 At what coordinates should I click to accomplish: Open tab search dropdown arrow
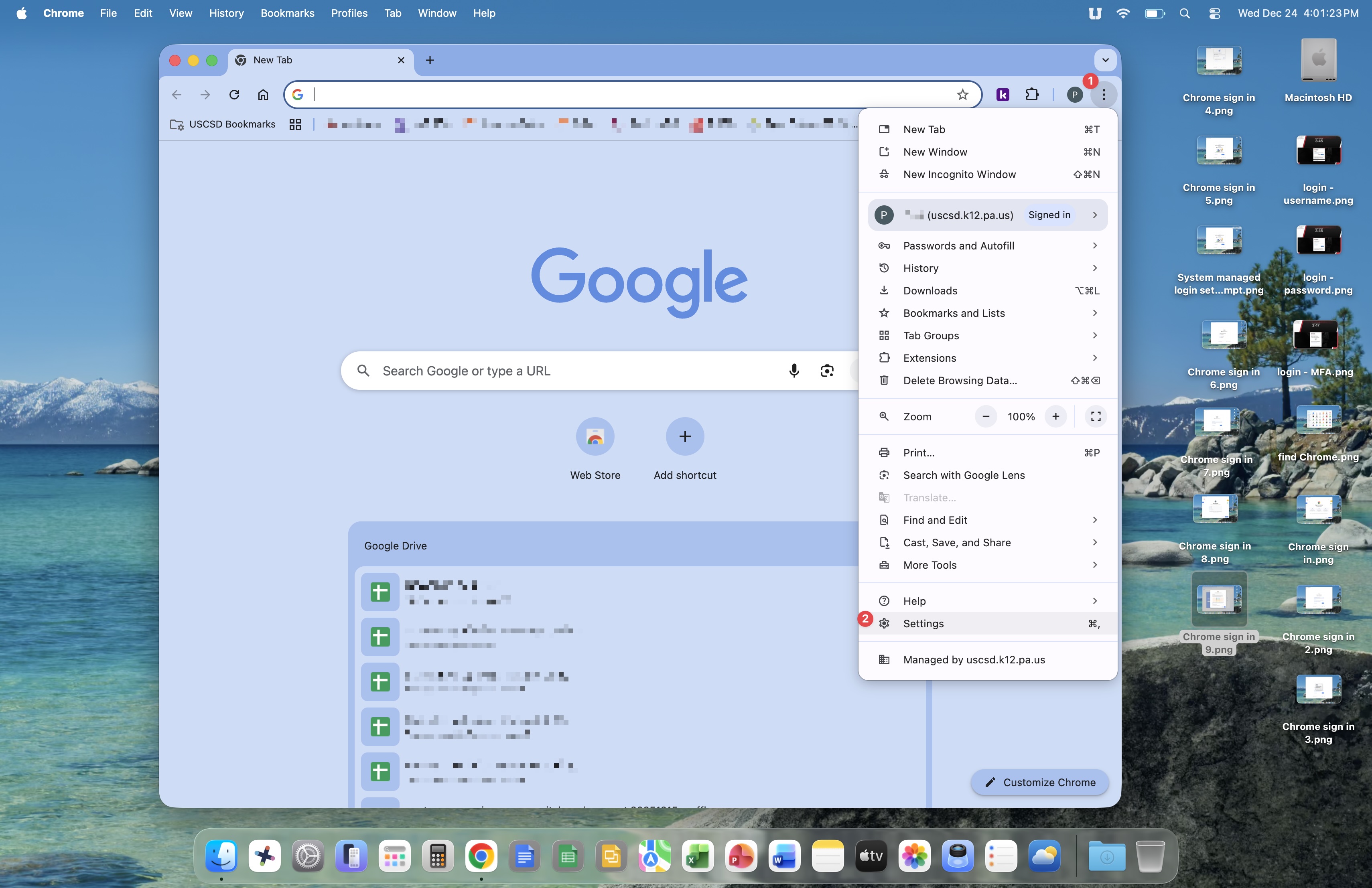1105,60
